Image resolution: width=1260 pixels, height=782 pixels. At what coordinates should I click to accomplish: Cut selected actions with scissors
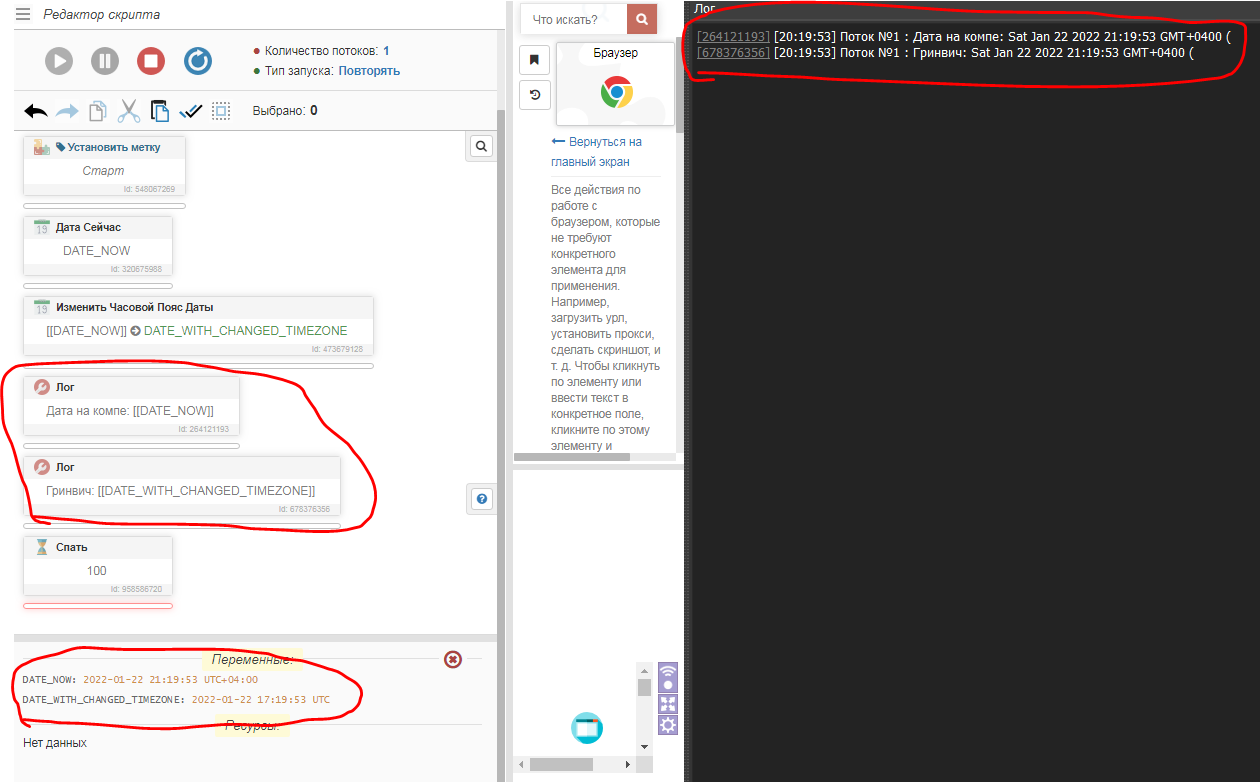click(129, 111)
